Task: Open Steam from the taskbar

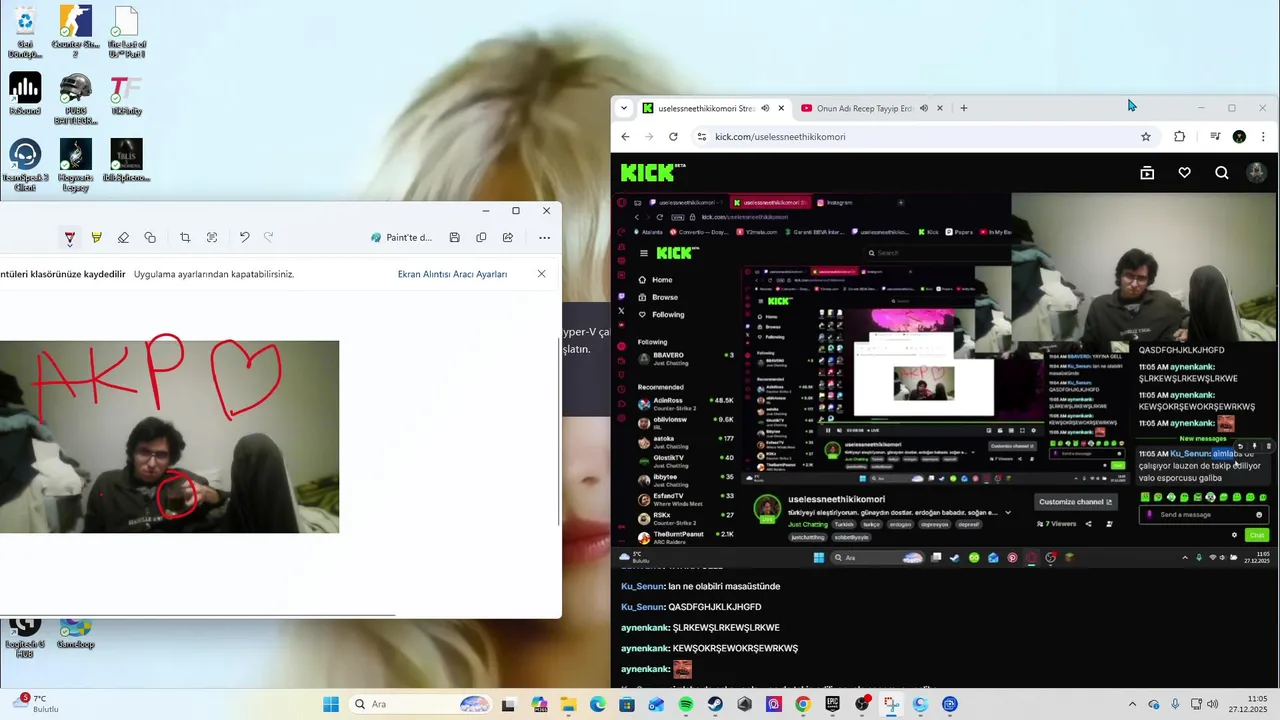Action: 715,704
